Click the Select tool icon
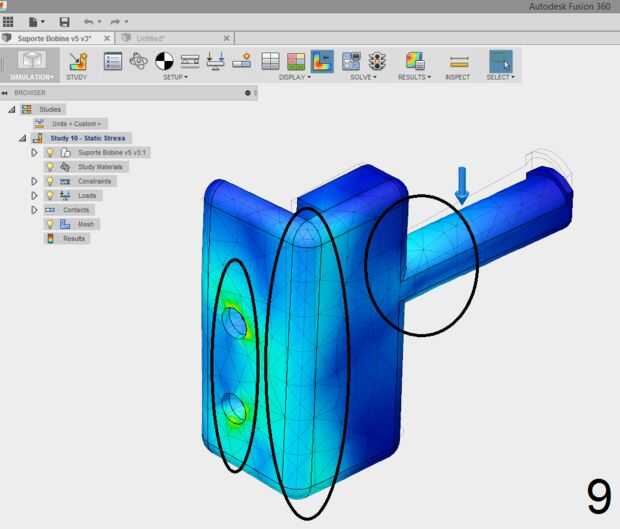 point(501,61)
